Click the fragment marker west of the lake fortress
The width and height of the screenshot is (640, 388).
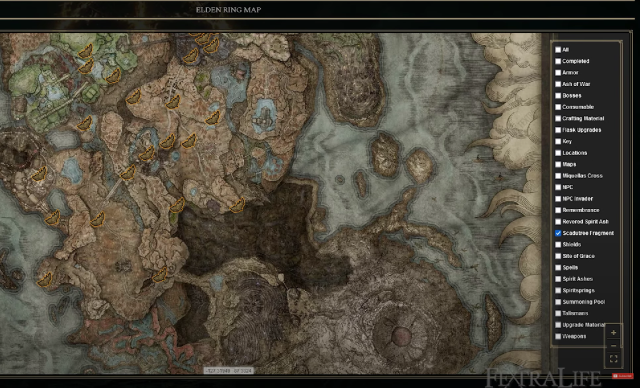coord(213,118)
